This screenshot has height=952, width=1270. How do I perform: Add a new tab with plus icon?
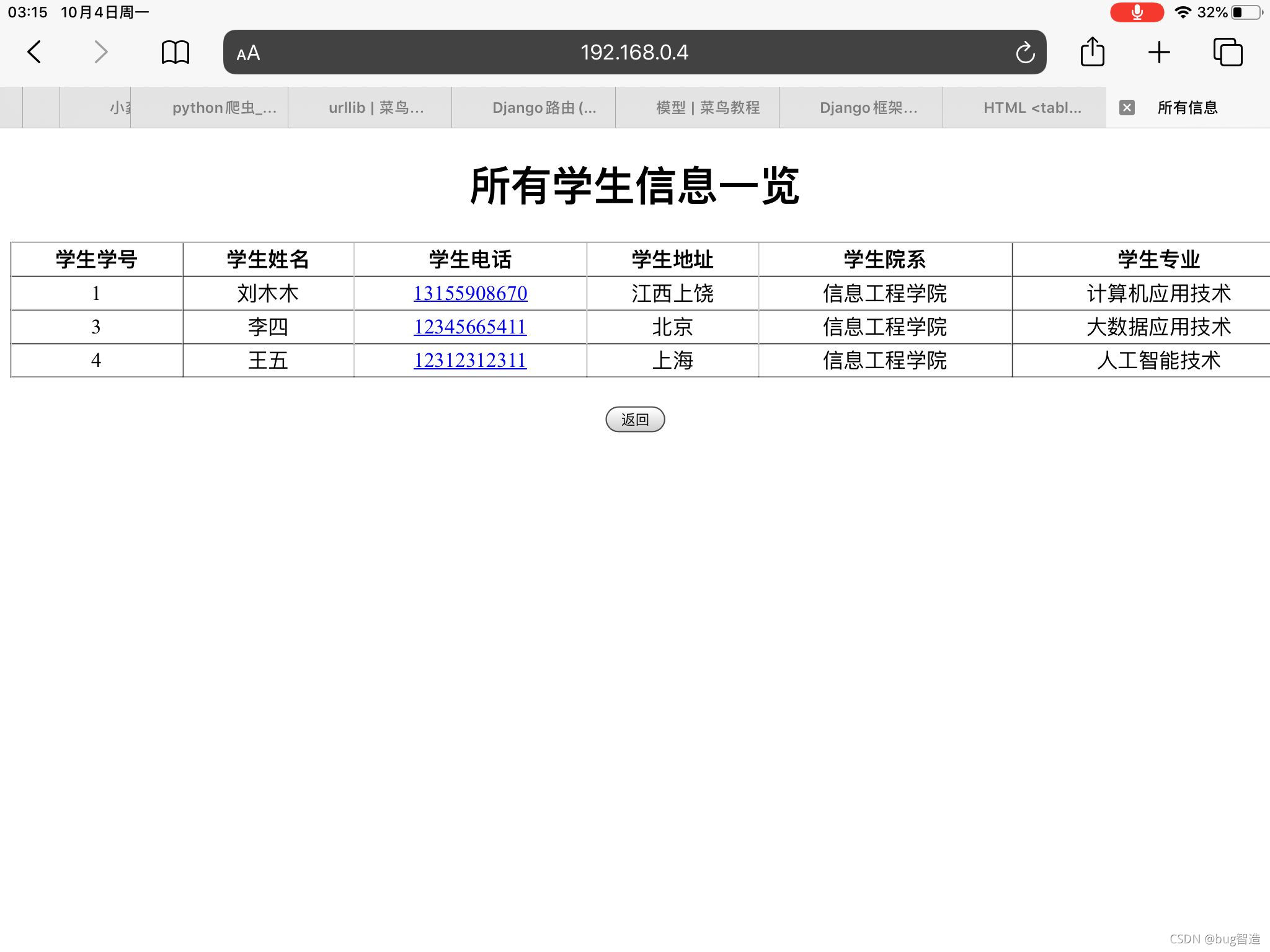(x=1158, y=52)
